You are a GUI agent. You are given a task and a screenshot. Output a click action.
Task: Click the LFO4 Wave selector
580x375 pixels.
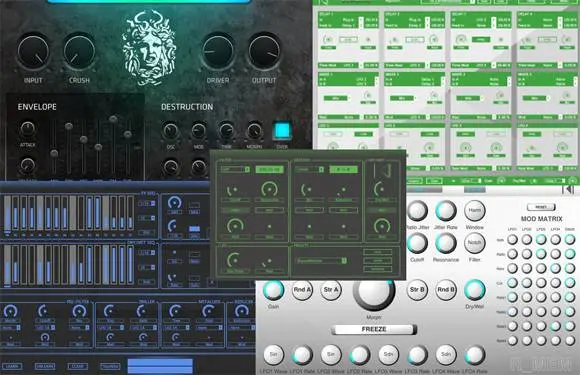pyautogui.click(x=446, y=355)
